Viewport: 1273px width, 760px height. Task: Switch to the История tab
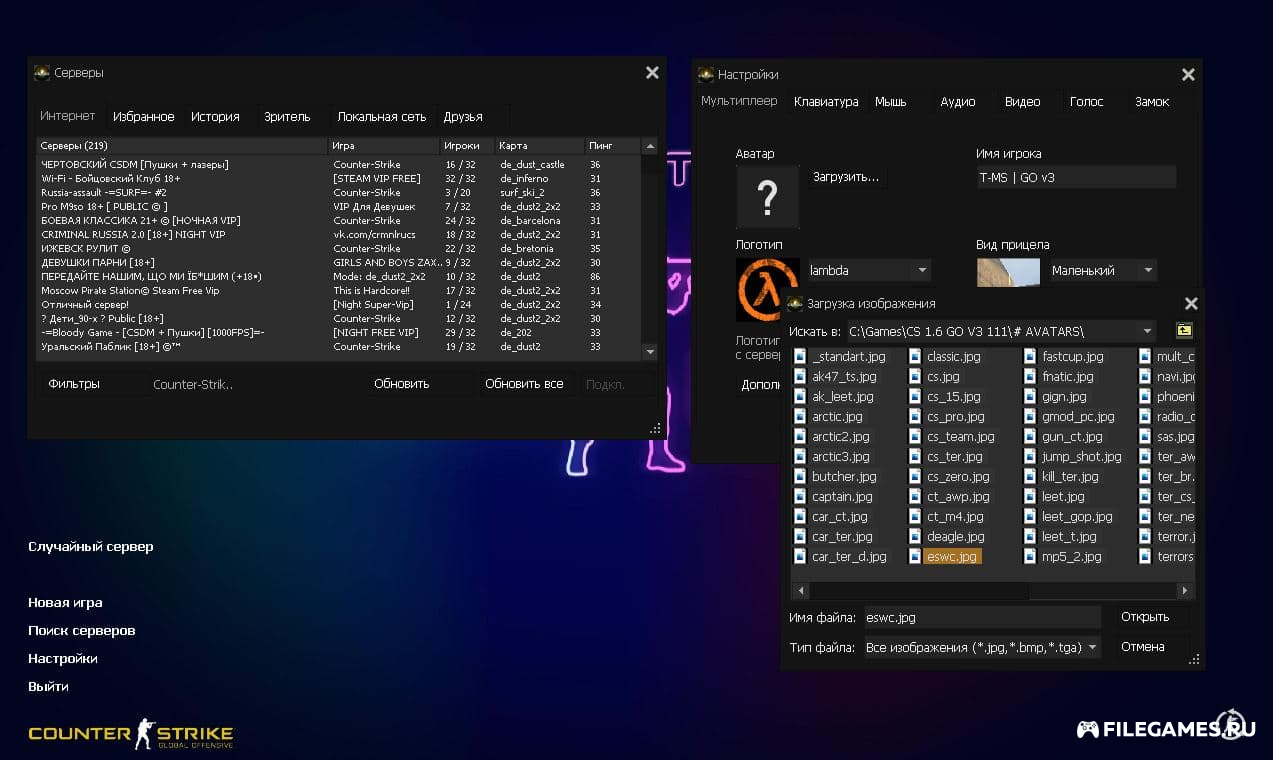pos(215,117)
